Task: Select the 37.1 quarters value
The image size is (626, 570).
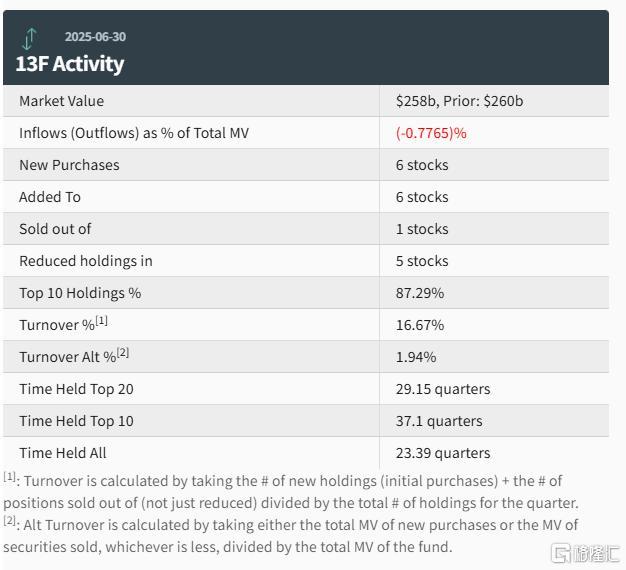Action: tap(439, 421)
